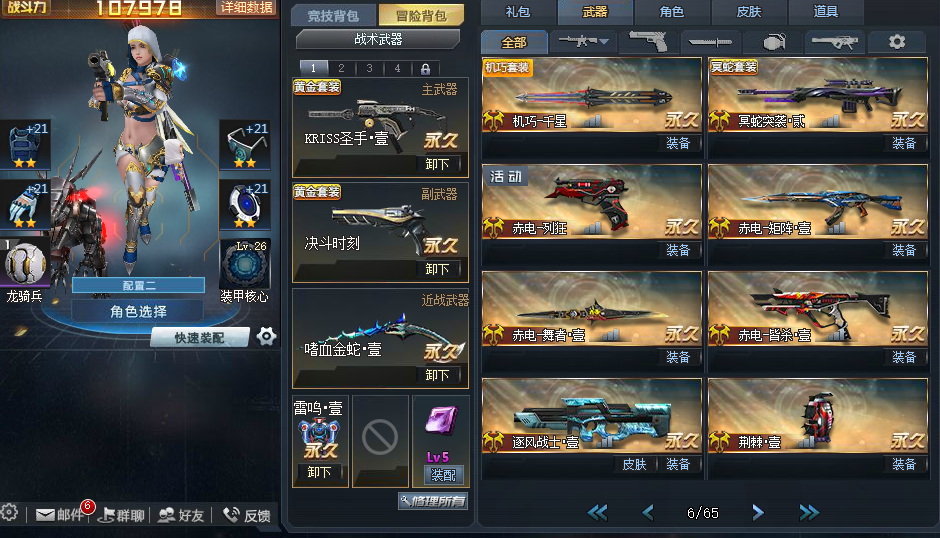
Task: Jump to the last weapon page
Action: coord(809,512)
